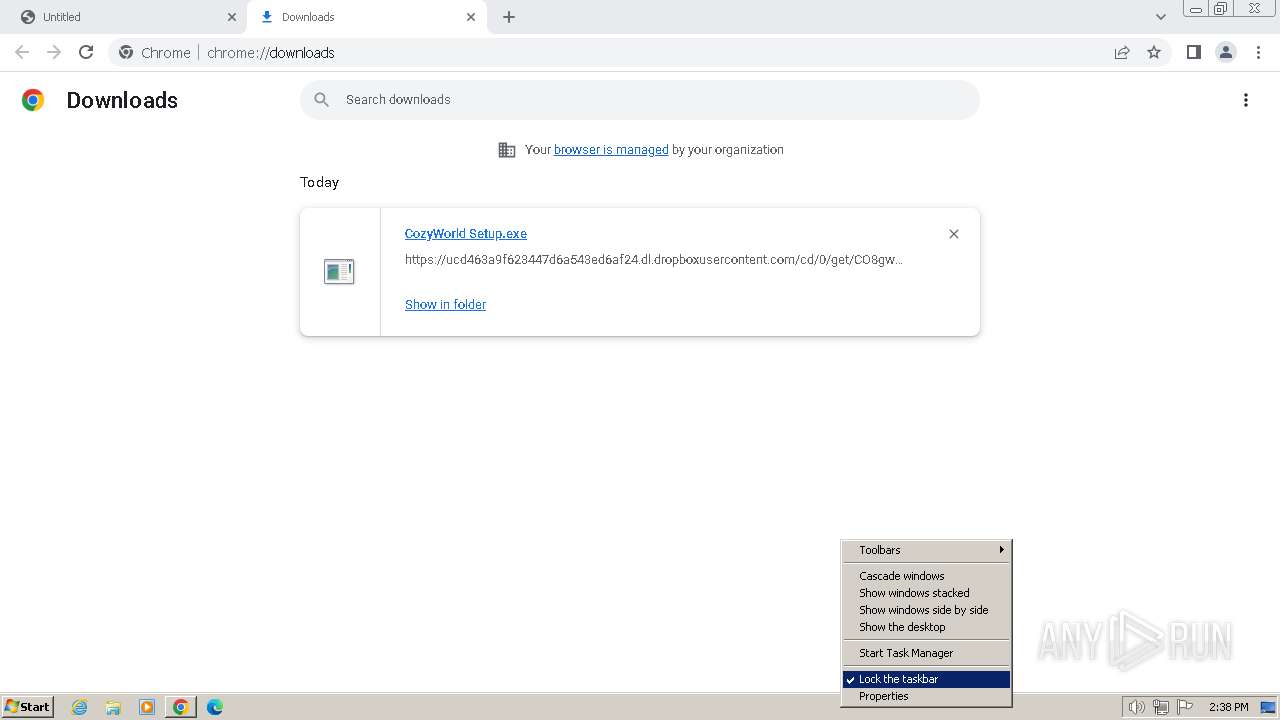Screen dimensions: 1280x720
Task: Open the tab search chevron
Action: coord(1160,17)
